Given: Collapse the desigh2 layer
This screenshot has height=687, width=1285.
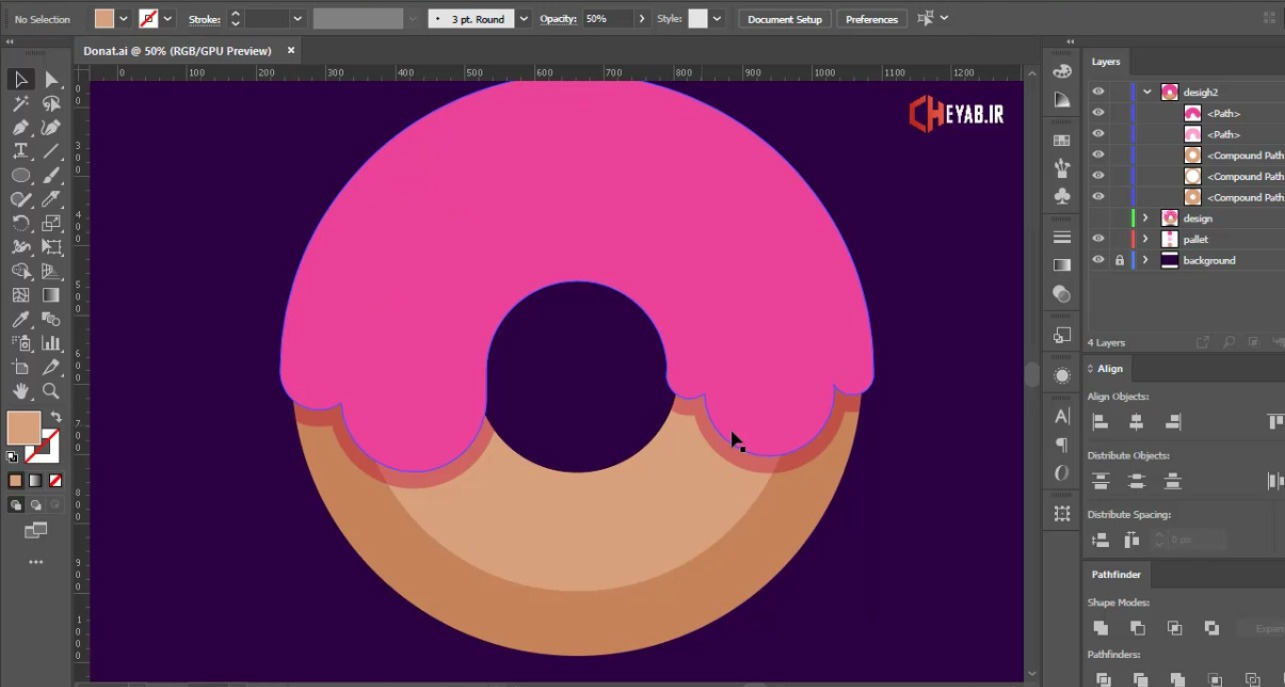Looking at the screenshot, I should tap(1147, 92).
